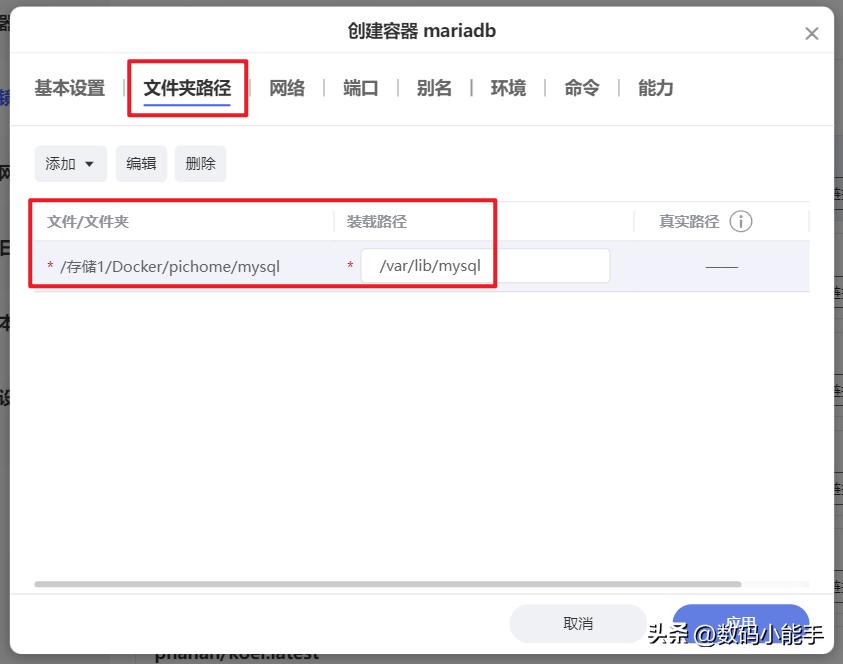Viewport: 843px width, 664px height.
Task: Click the 取消 button
Action: pyautogui.click(x=578, y=624)
